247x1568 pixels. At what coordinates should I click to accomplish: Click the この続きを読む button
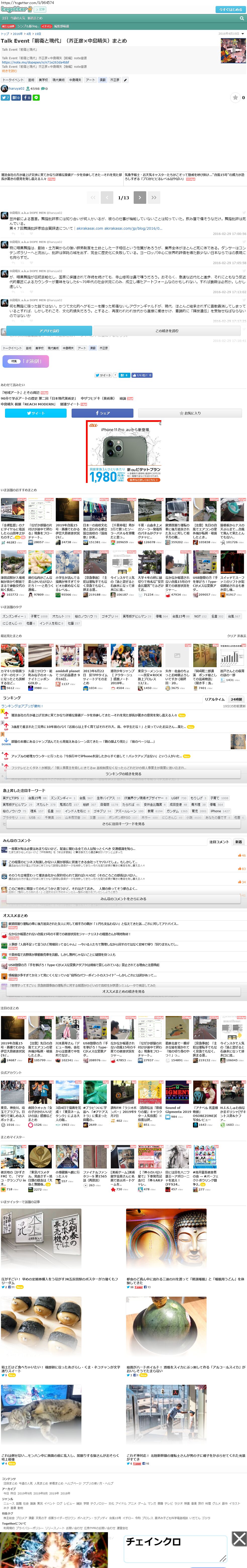(167, 331)
